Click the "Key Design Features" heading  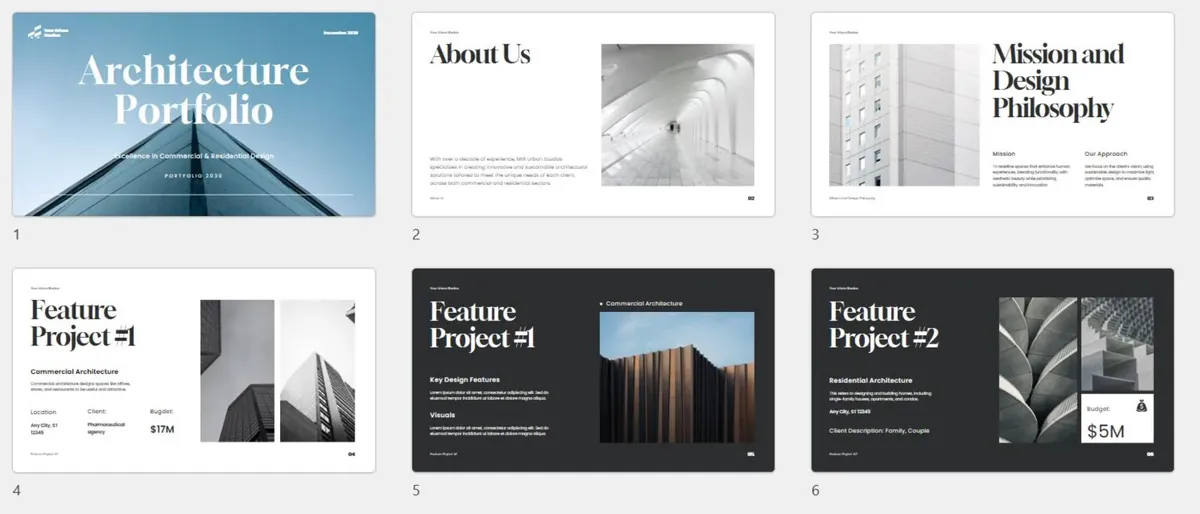point(465,380)
